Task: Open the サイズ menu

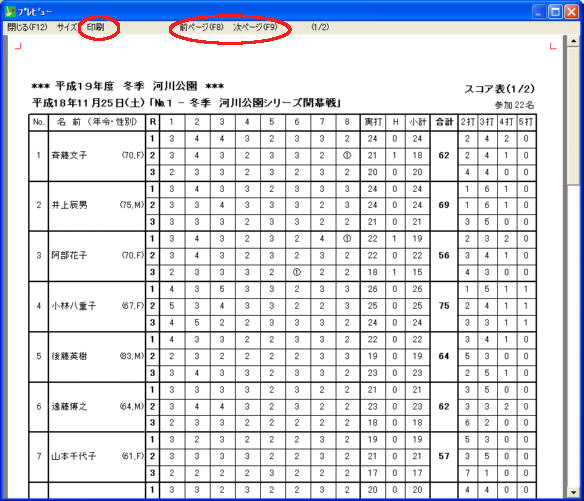Action: [x=67, y=27]
